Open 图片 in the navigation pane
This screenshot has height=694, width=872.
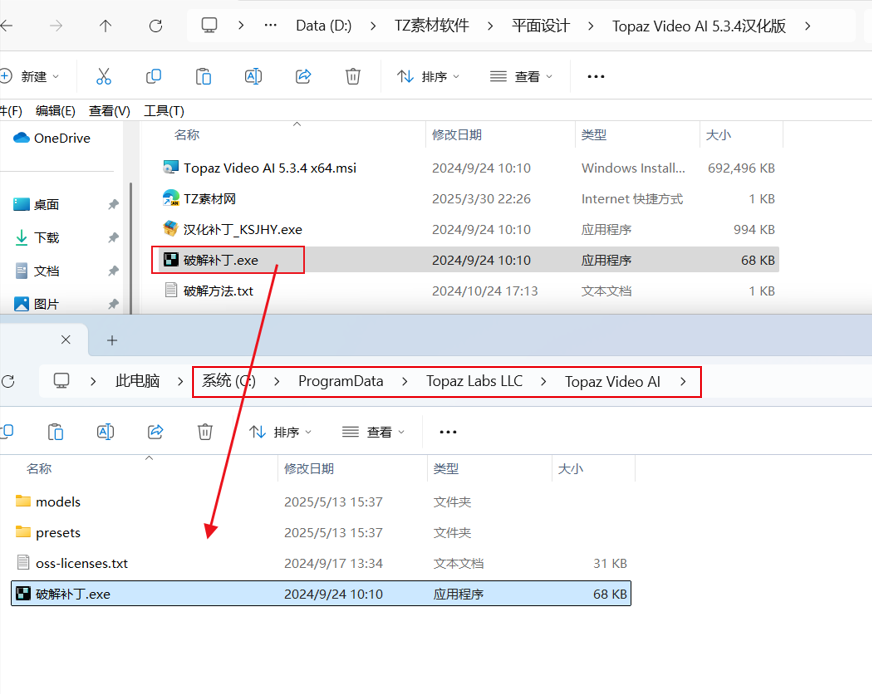point(36,304)
